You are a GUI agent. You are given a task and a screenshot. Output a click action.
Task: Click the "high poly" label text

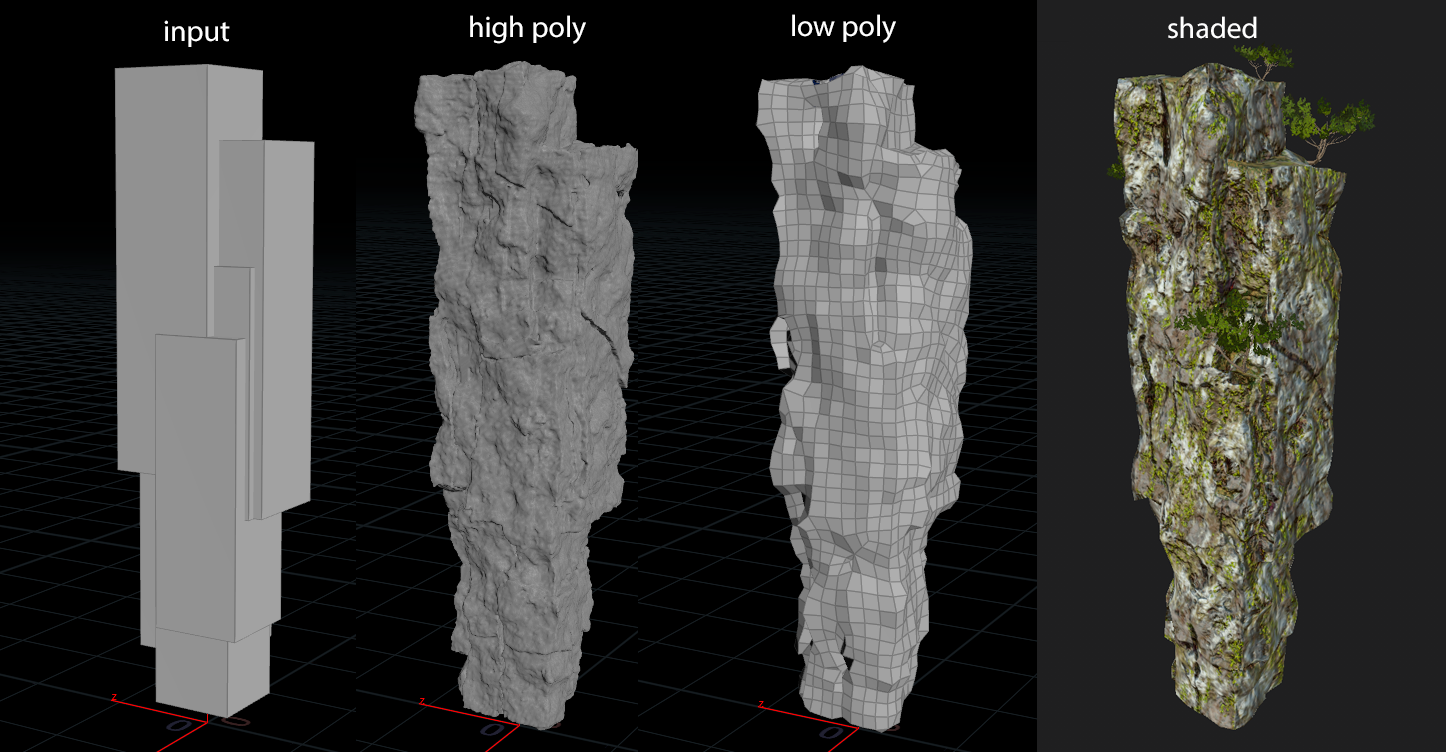(527, 28)
